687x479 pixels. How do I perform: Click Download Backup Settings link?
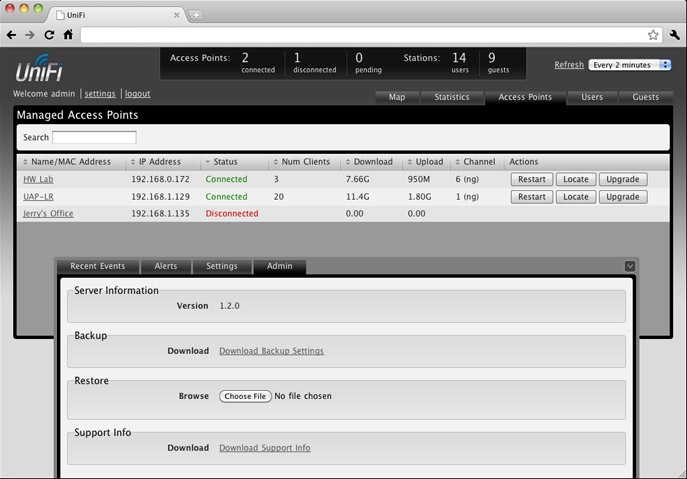(272, 351)
